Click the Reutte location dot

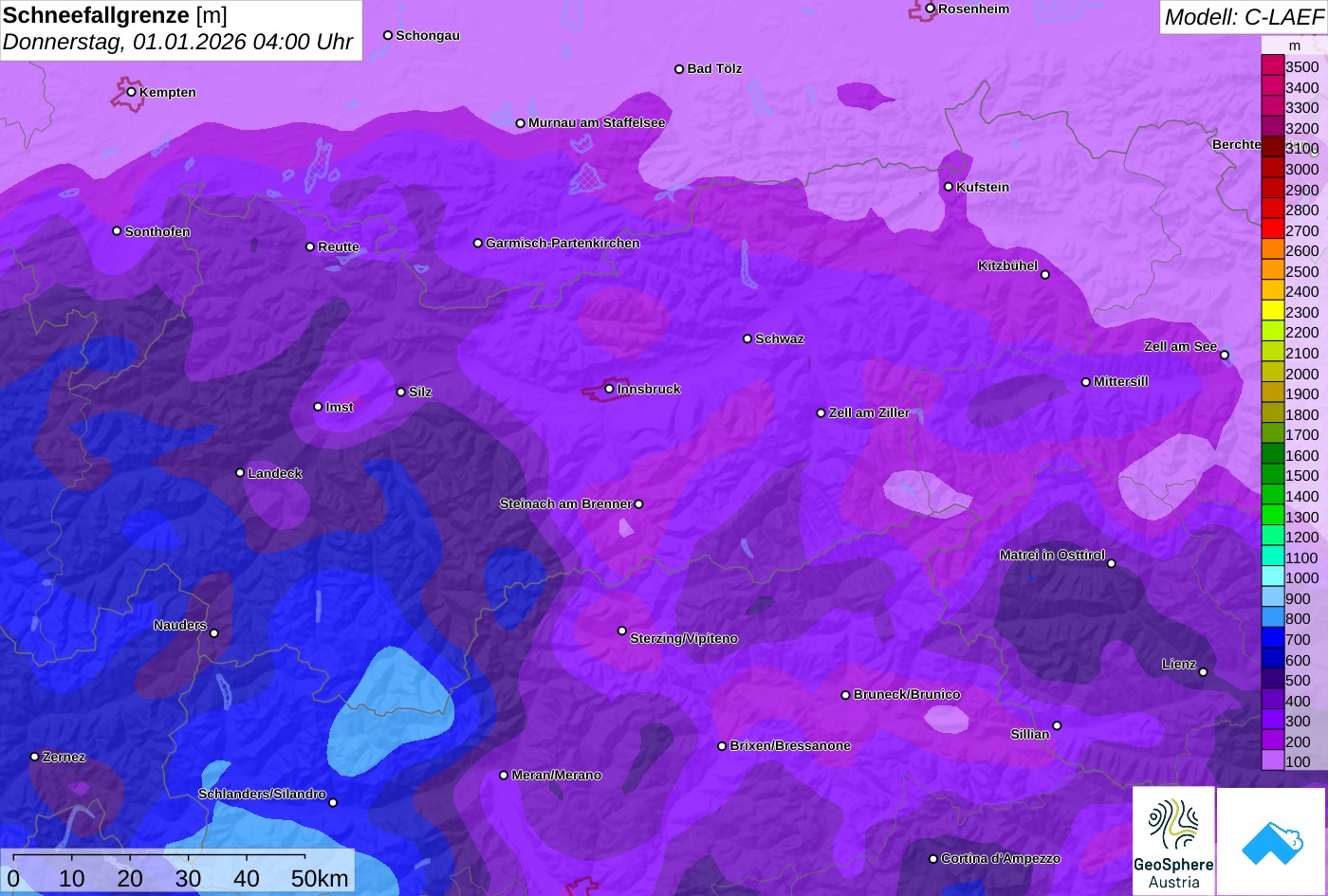310,247
